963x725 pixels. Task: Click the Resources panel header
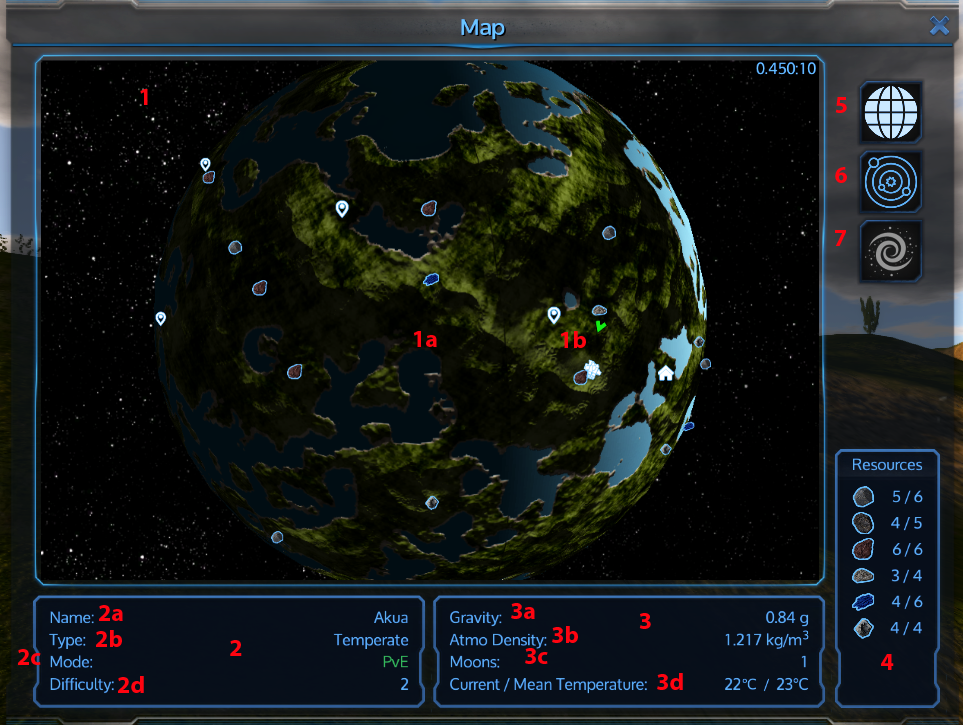pyautogui.click(x=886, y=464)
